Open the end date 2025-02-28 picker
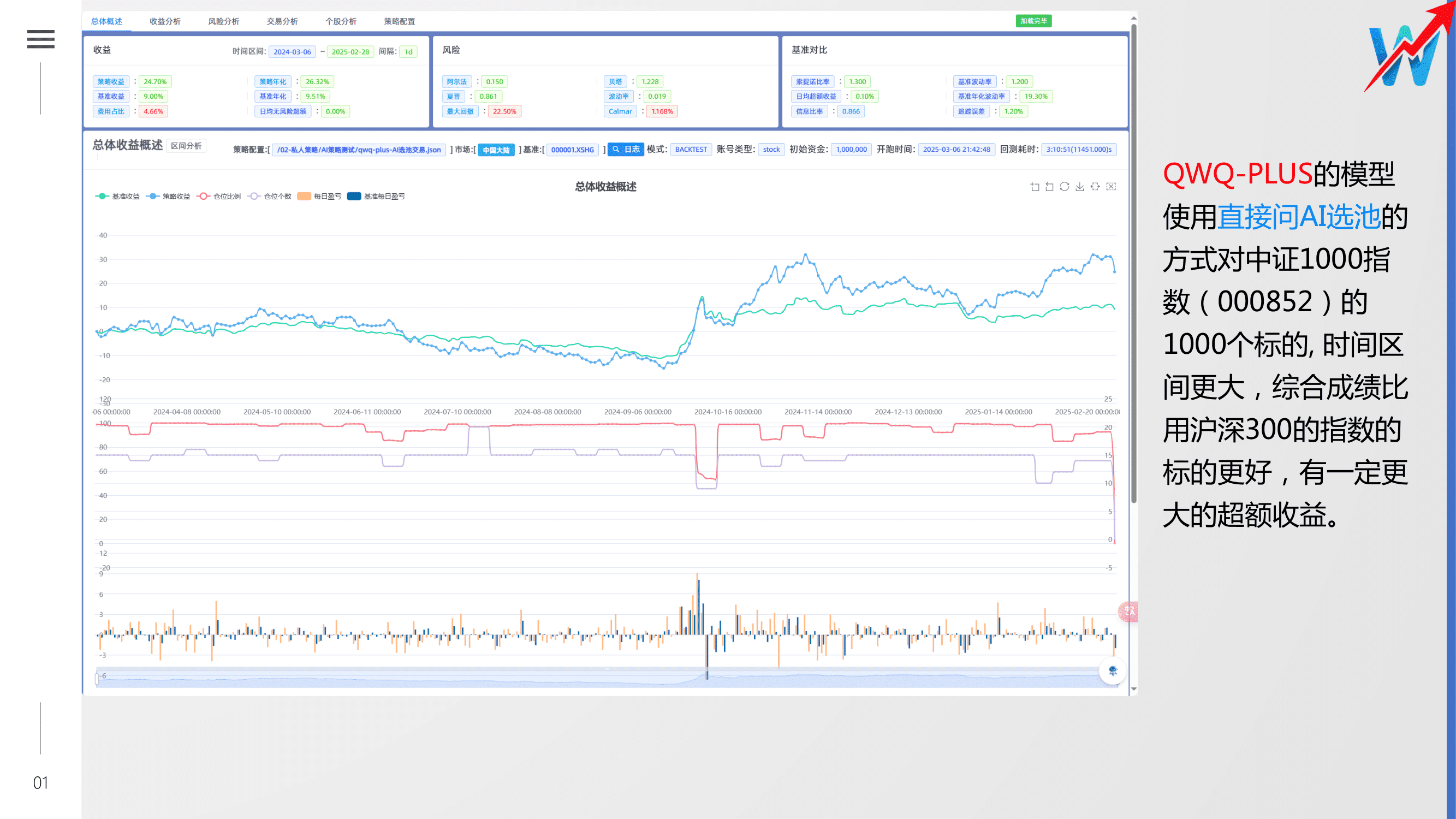This screenshot has height=819, width=1456. [x=350, y=51]
